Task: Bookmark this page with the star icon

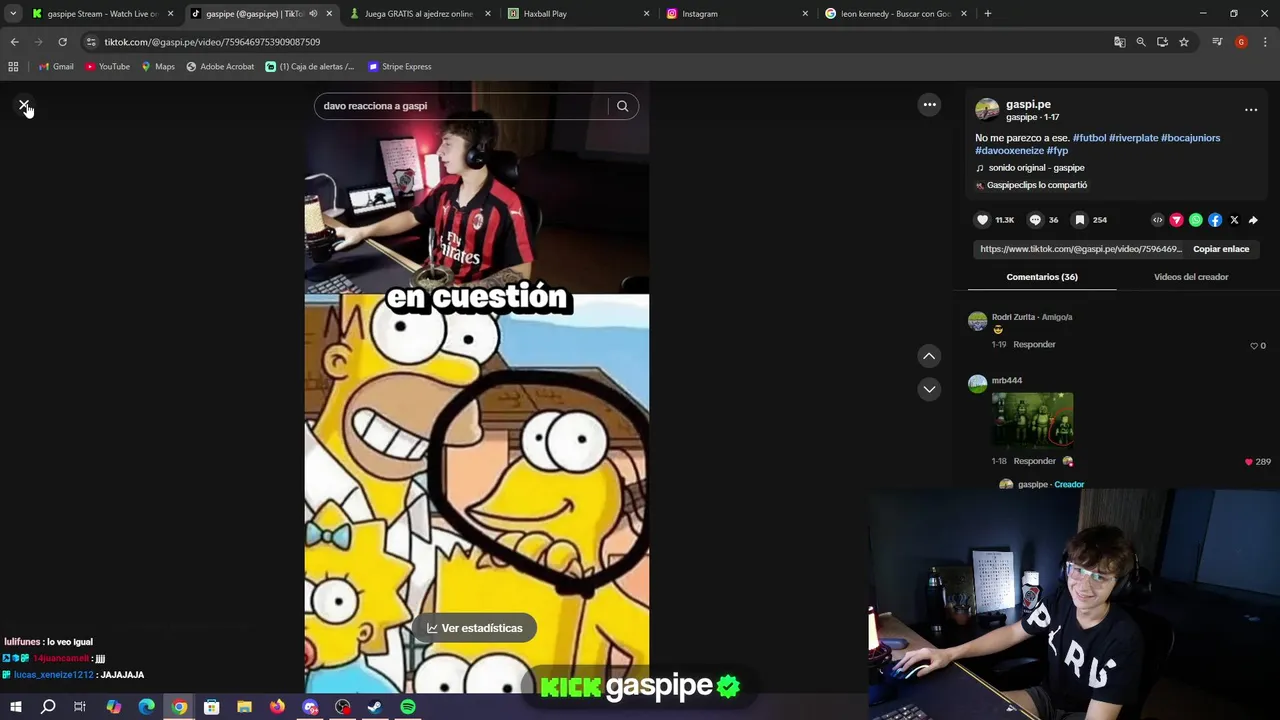Action: click(1184, 42)
